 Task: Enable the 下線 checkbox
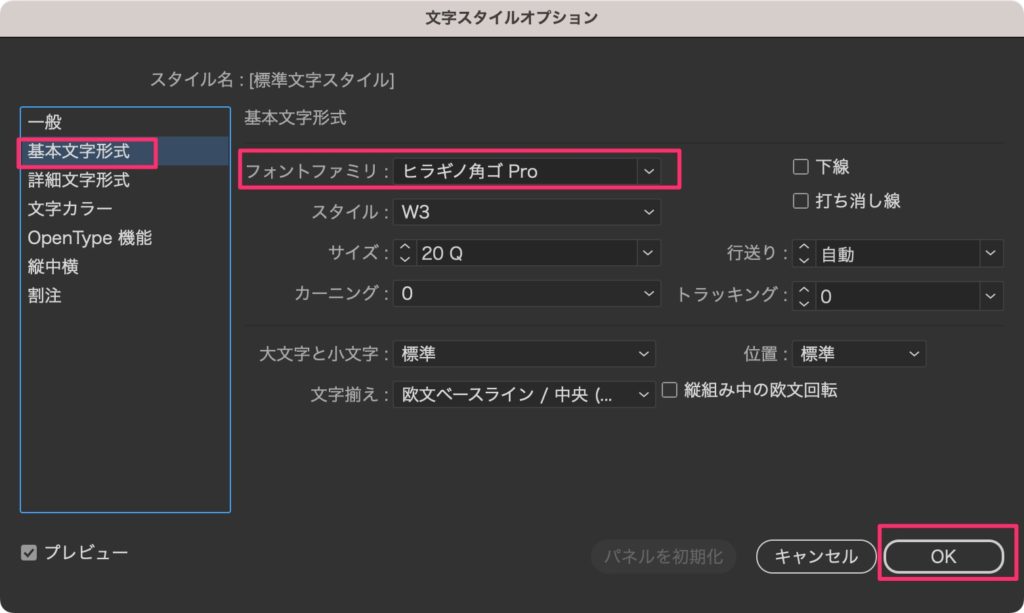pos(801,168)
